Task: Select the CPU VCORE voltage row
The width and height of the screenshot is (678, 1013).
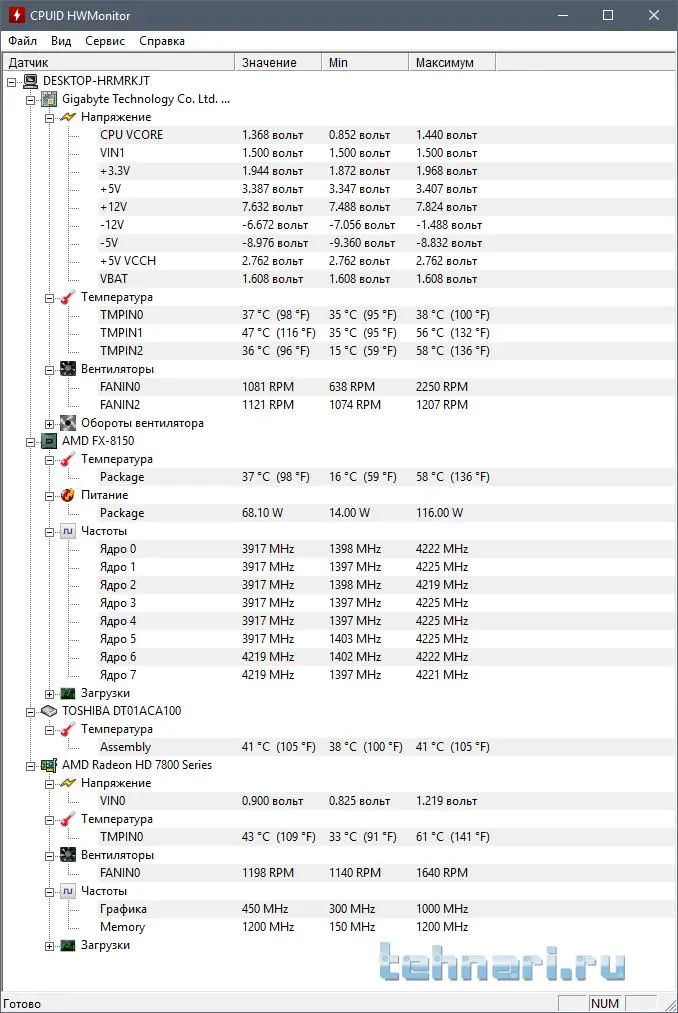Action: click(x=131, y=135)
